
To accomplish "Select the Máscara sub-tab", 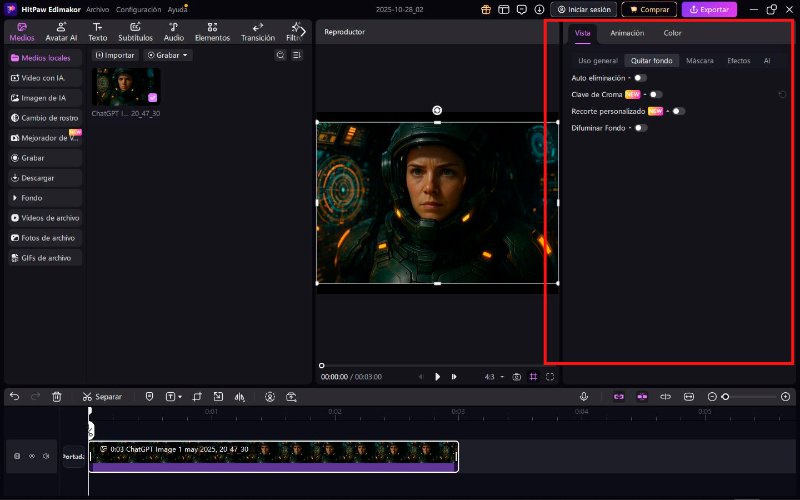I will coord(699,61).
